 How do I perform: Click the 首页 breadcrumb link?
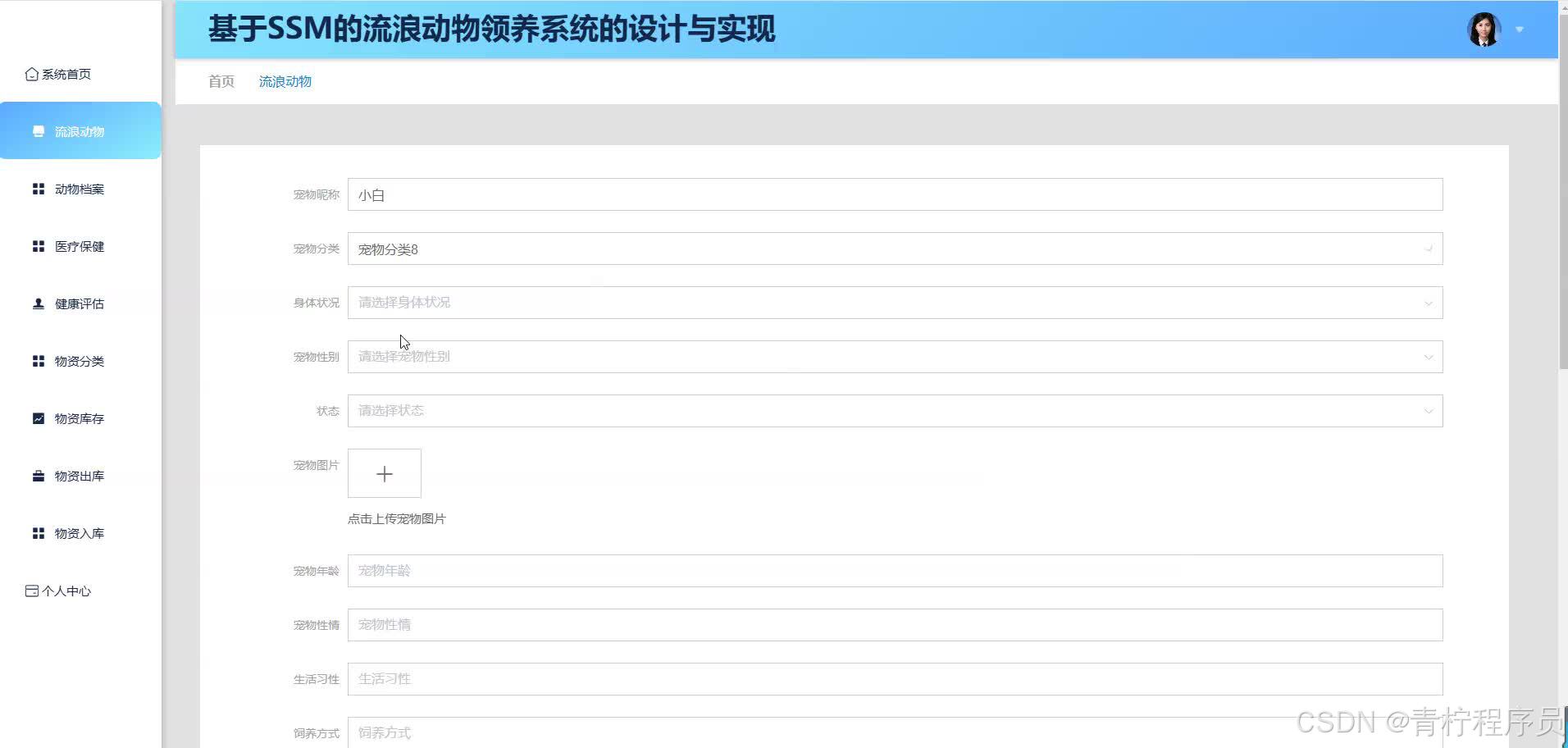click(x=221, y=81)
